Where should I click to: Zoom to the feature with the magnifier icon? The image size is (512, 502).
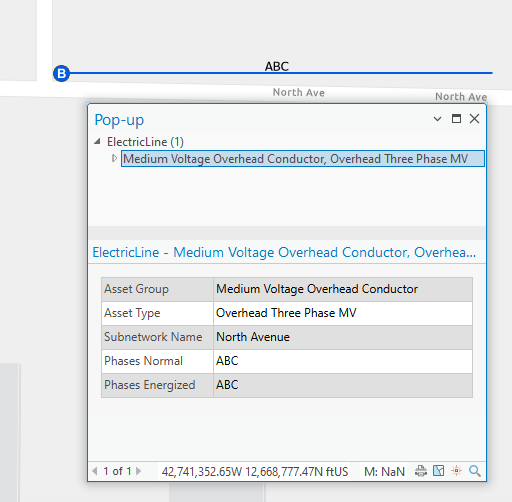pos(475,471)
